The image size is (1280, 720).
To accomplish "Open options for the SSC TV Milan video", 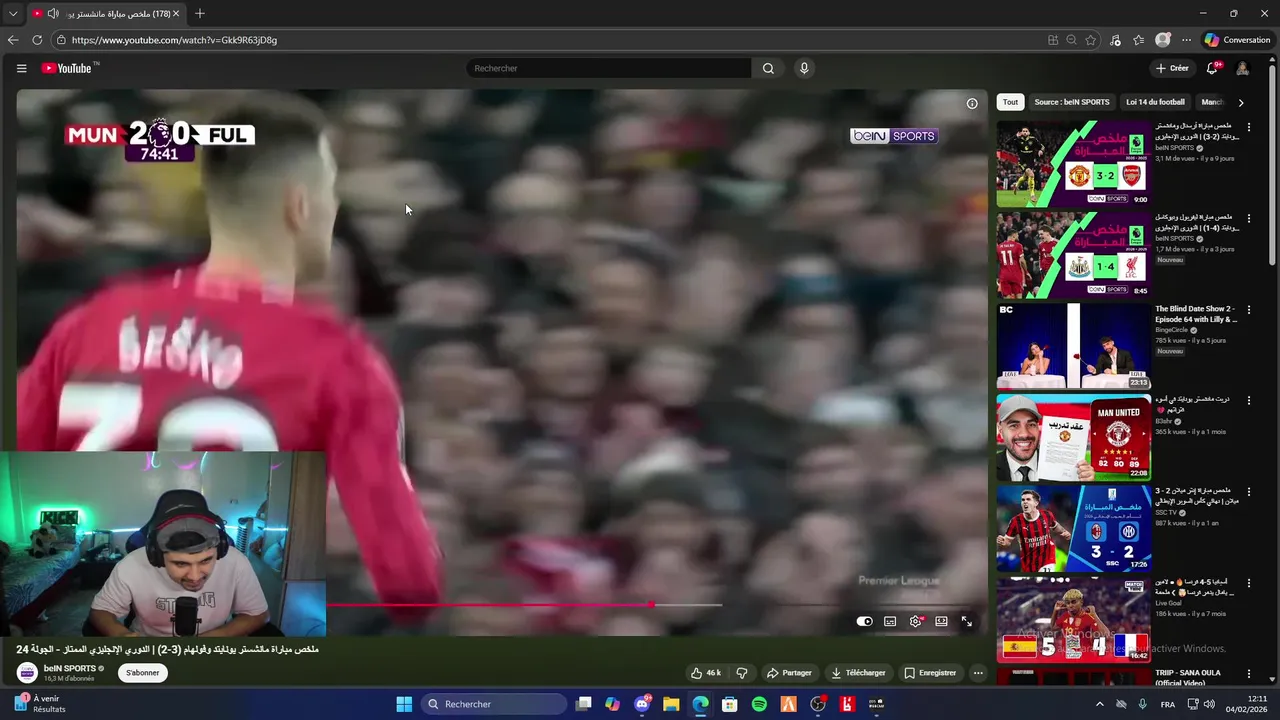I will 1248,492.
